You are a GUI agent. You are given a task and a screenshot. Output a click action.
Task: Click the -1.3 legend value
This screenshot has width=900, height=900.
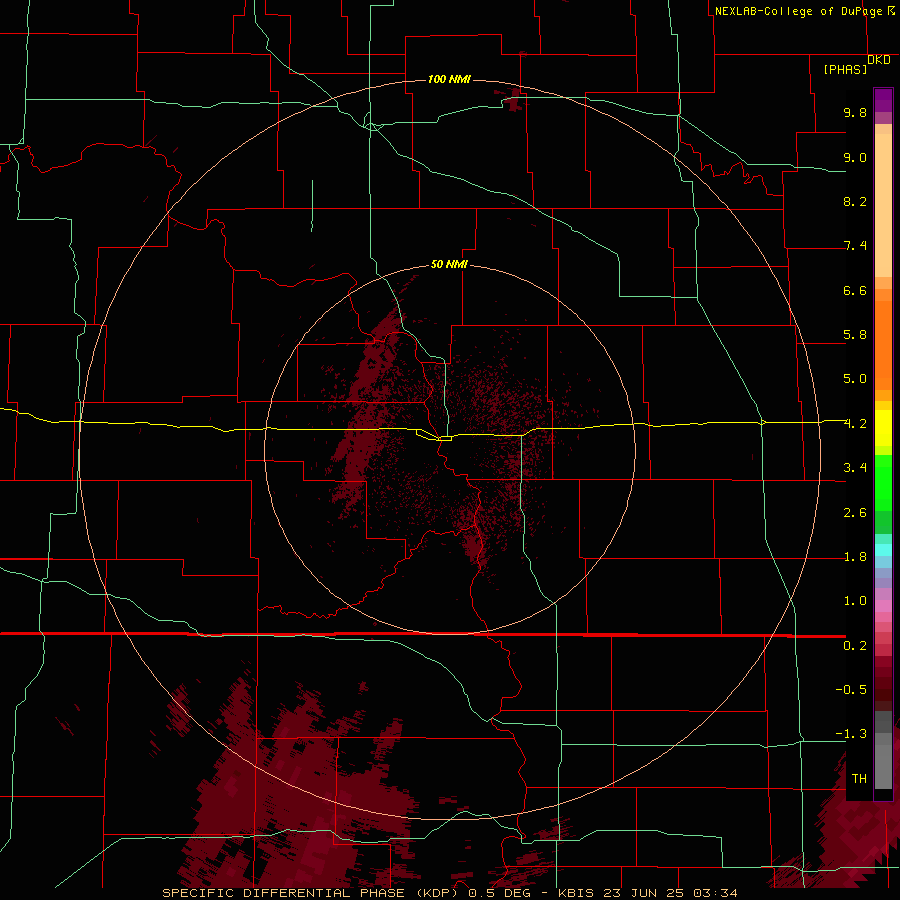tap(851, 734)
